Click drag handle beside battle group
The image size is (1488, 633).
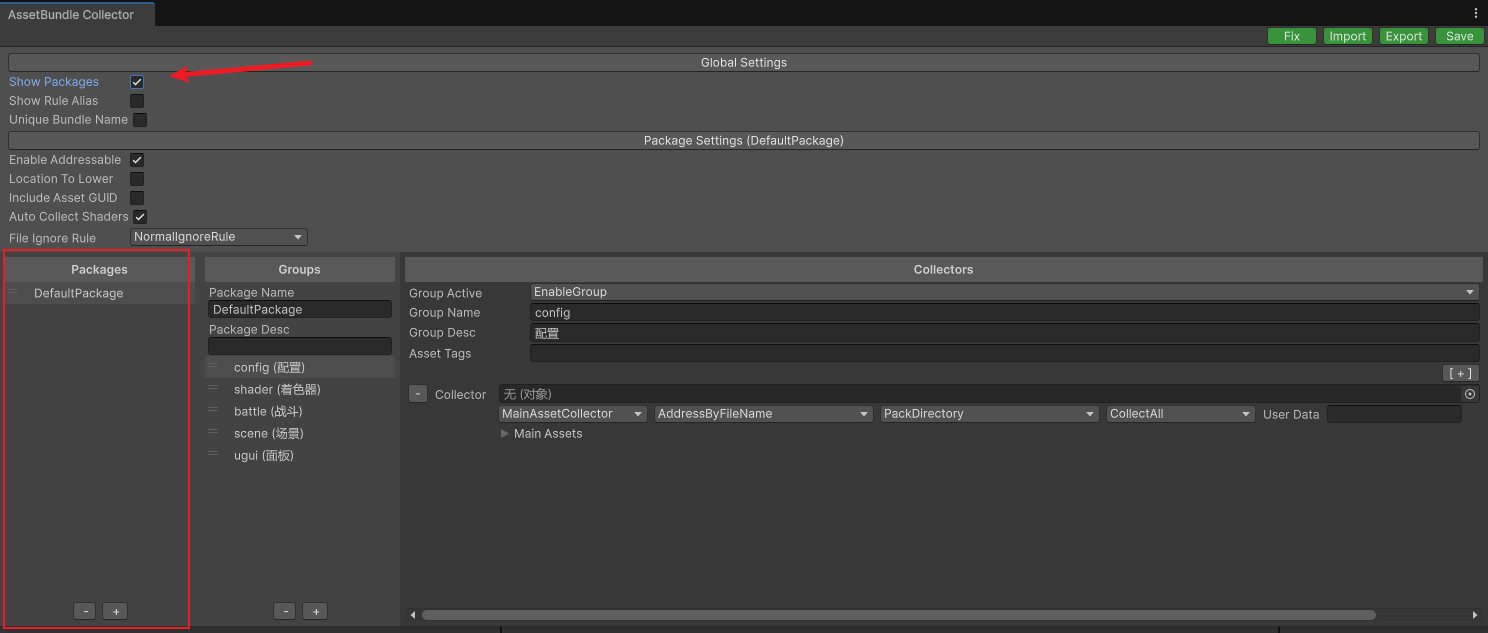click(x=213, y=411)
